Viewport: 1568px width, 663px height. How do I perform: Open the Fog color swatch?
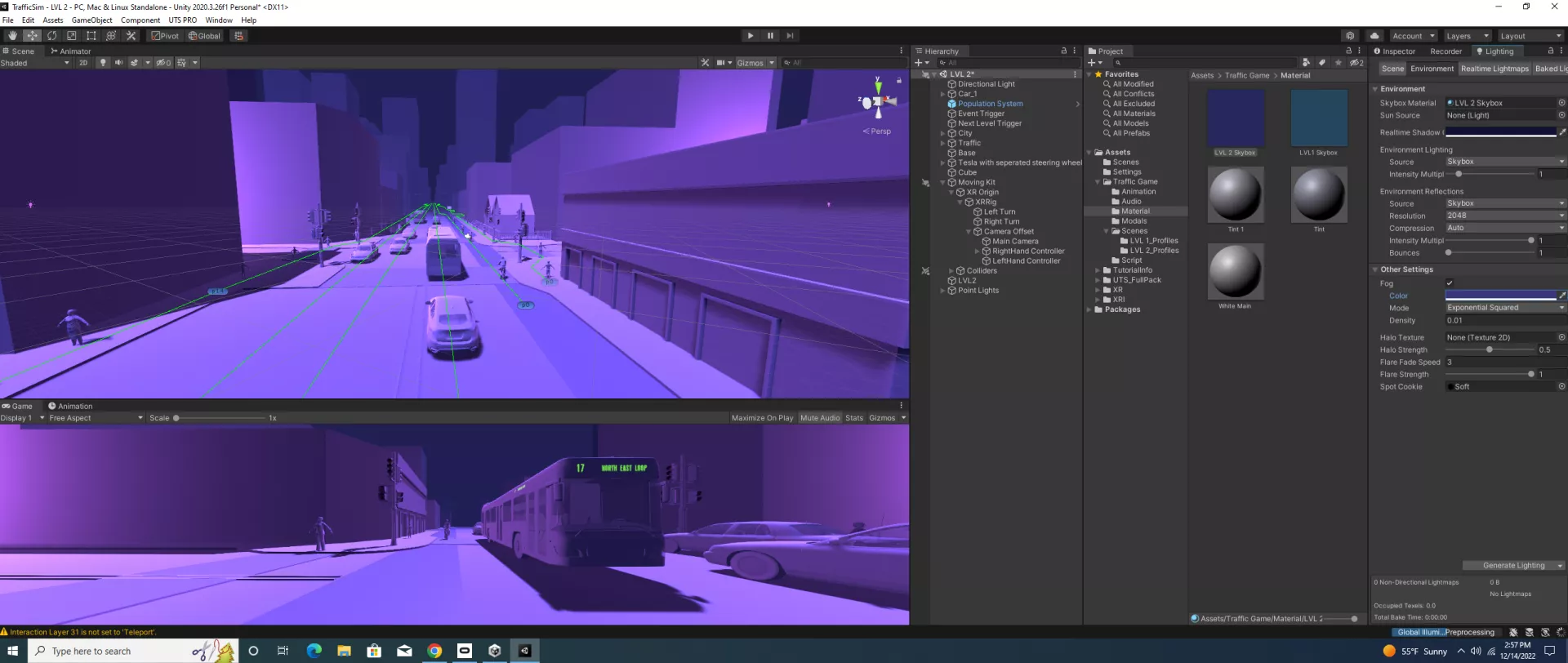pos(1500,296)
